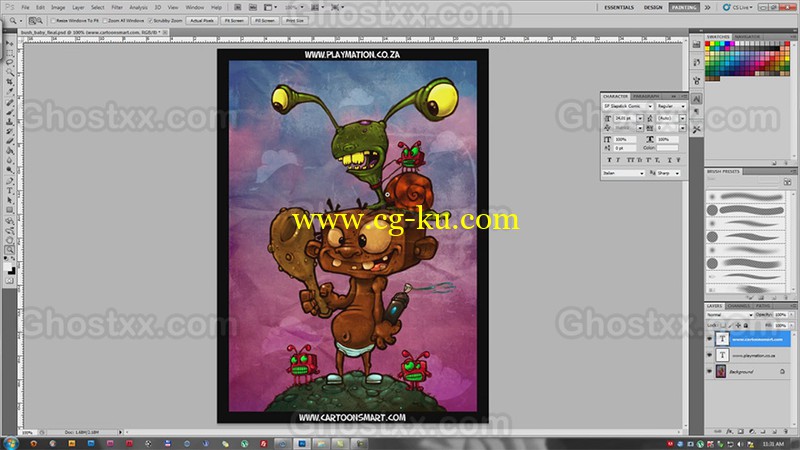Click Zoom In and Zoom Out buttons
This screenshot has width=800, height=450.
(36, 20)
